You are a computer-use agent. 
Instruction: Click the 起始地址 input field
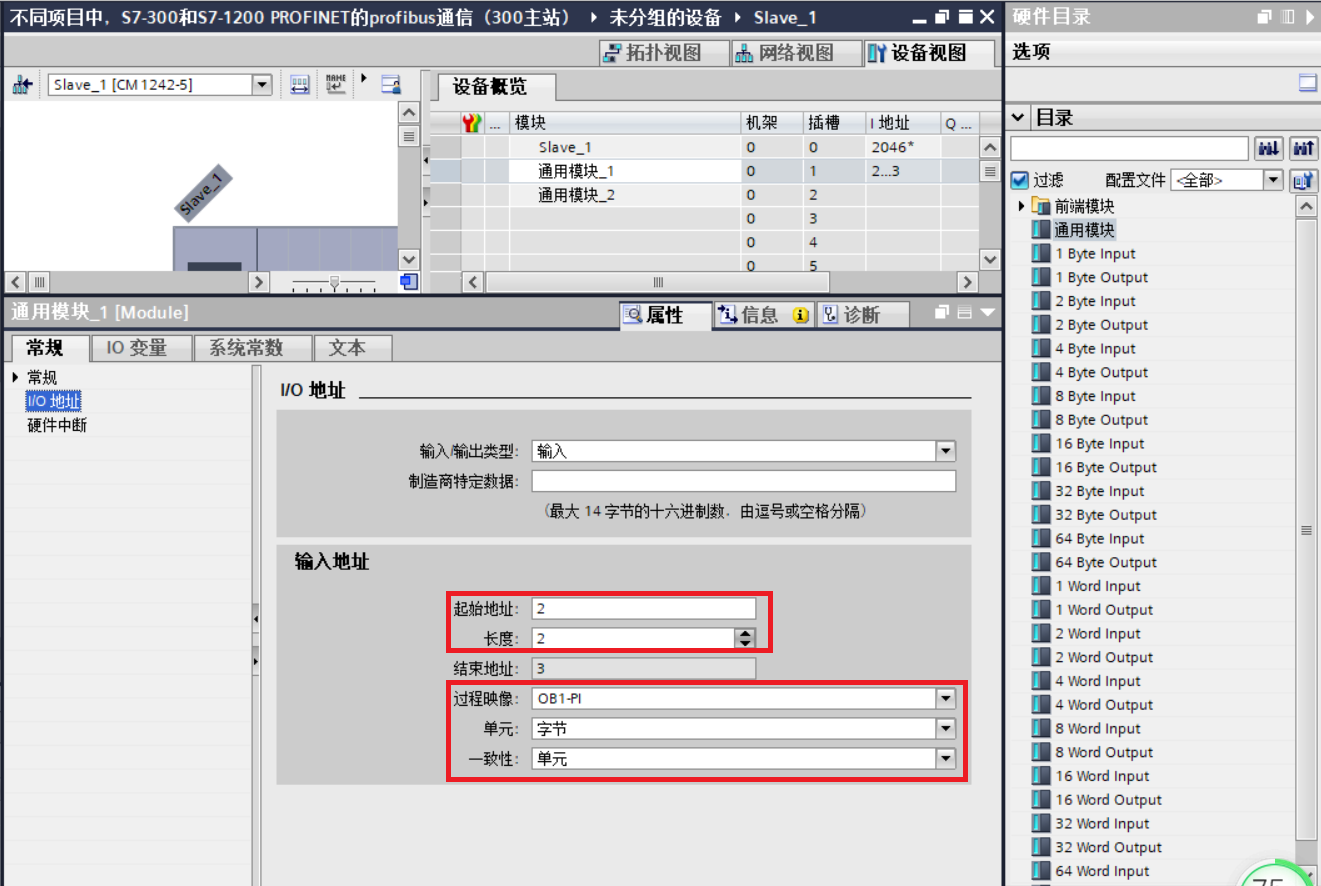644,608
